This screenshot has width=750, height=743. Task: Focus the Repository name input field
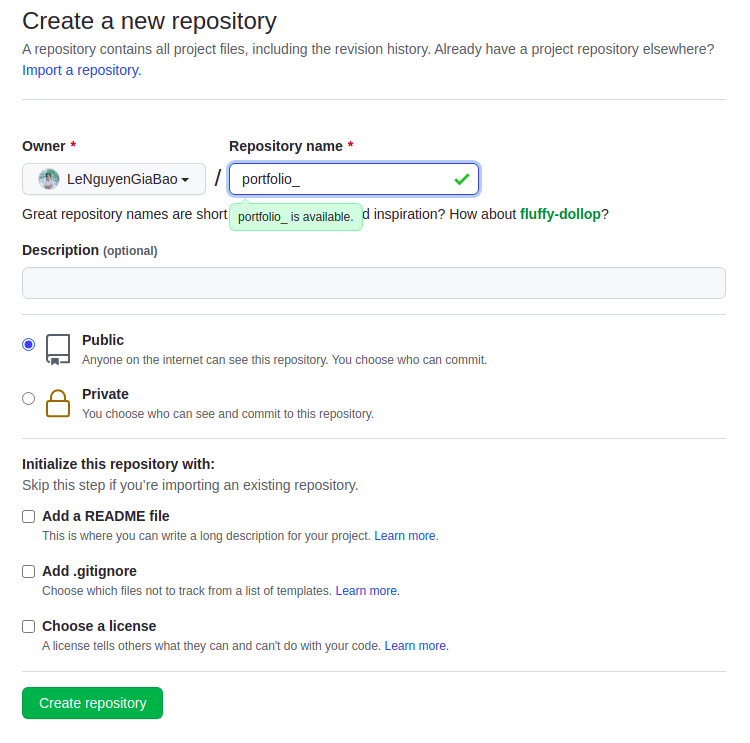[x=340, y=180]
